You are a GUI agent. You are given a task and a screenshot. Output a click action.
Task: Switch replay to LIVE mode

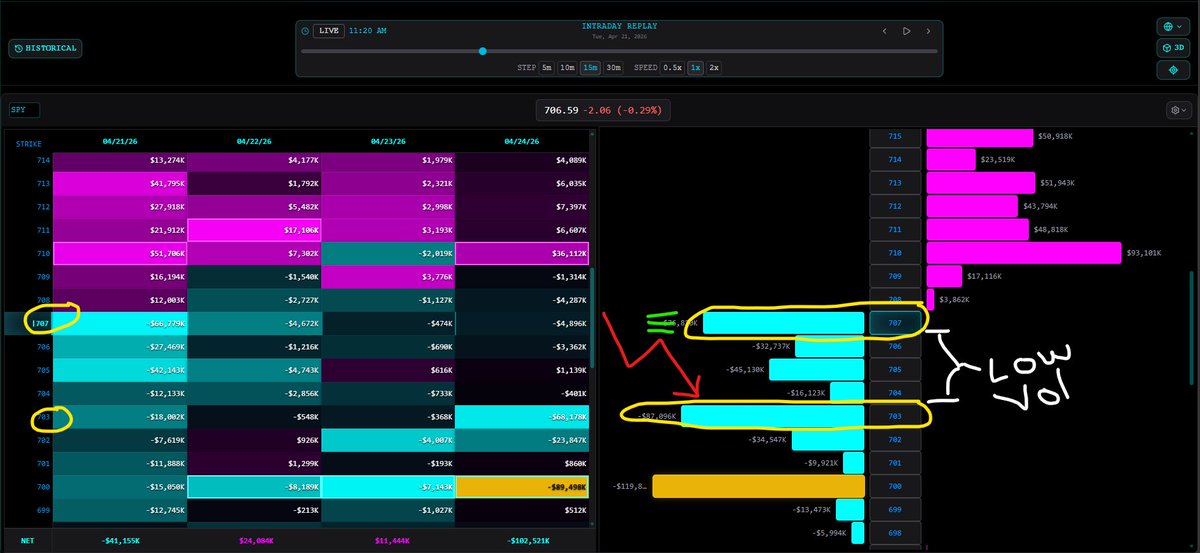(x=329, y=31)
